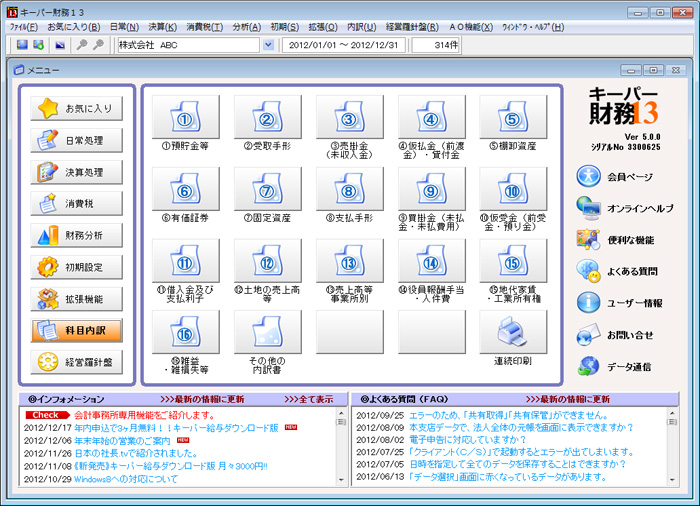Click the dark flag icon in the toolbar
Image resolution: width=700 pixels, height=506 pixels.
pos(60,45)
